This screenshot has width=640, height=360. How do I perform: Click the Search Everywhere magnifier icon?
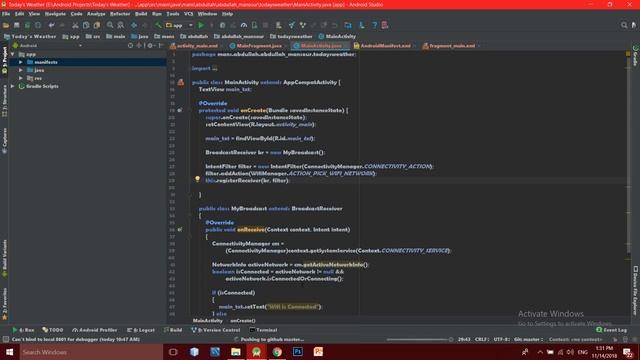[x=624, y=25]
